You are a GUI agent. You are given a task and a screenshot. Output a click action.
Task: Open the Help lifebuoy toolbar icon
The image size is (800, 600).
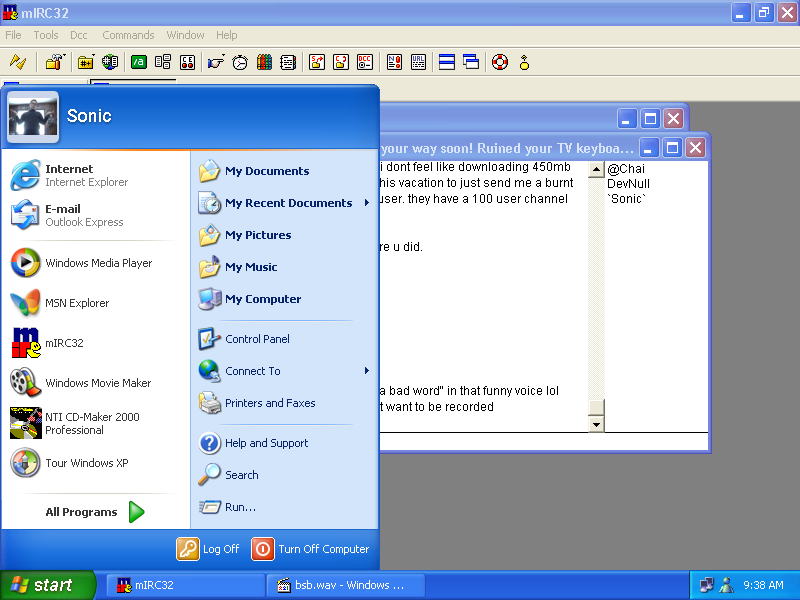click(500, 62)
